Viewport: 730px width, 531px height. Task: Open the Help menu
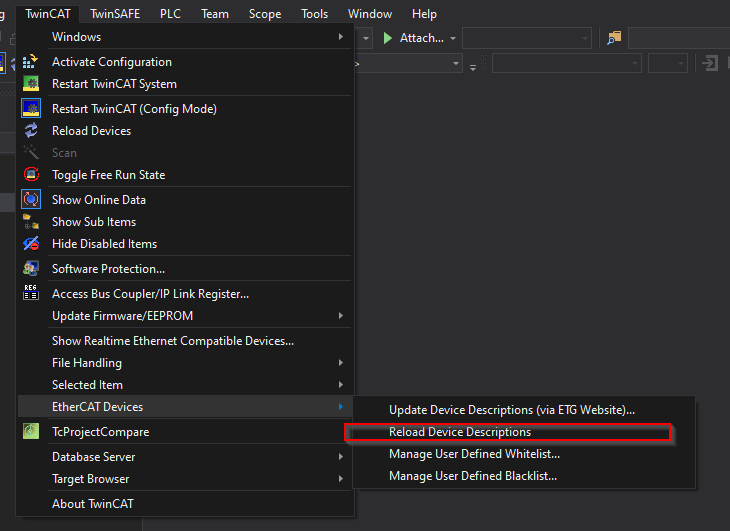tap(424, 14)
